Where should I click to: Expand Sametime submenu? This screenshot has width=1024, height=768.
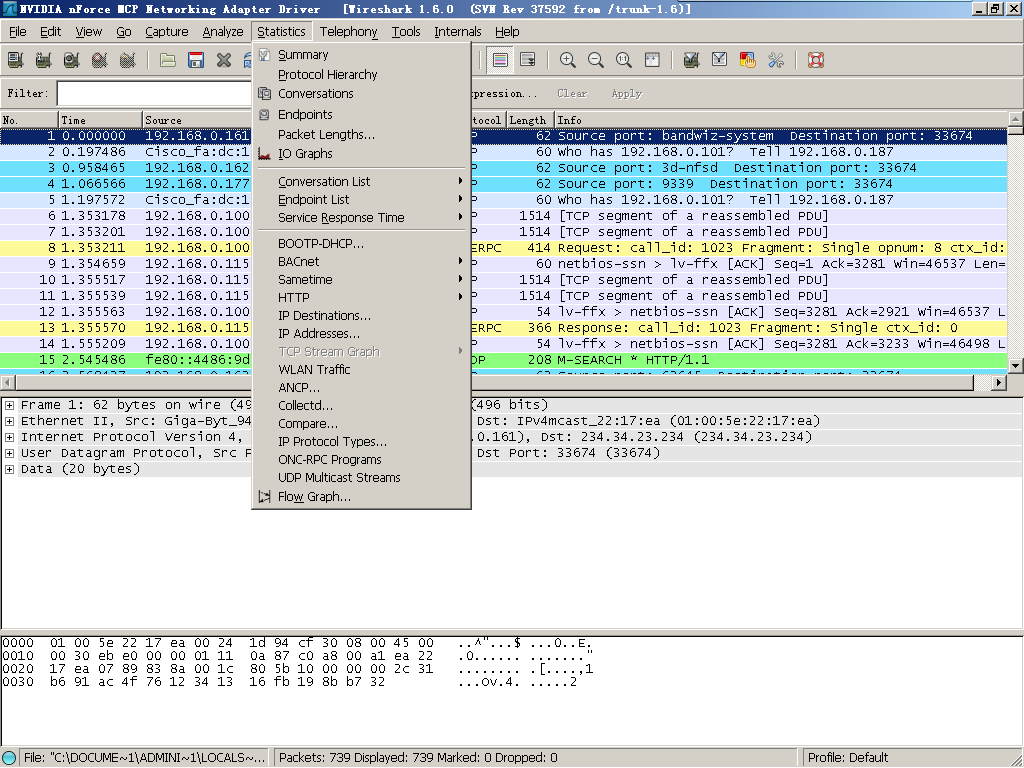361,280
